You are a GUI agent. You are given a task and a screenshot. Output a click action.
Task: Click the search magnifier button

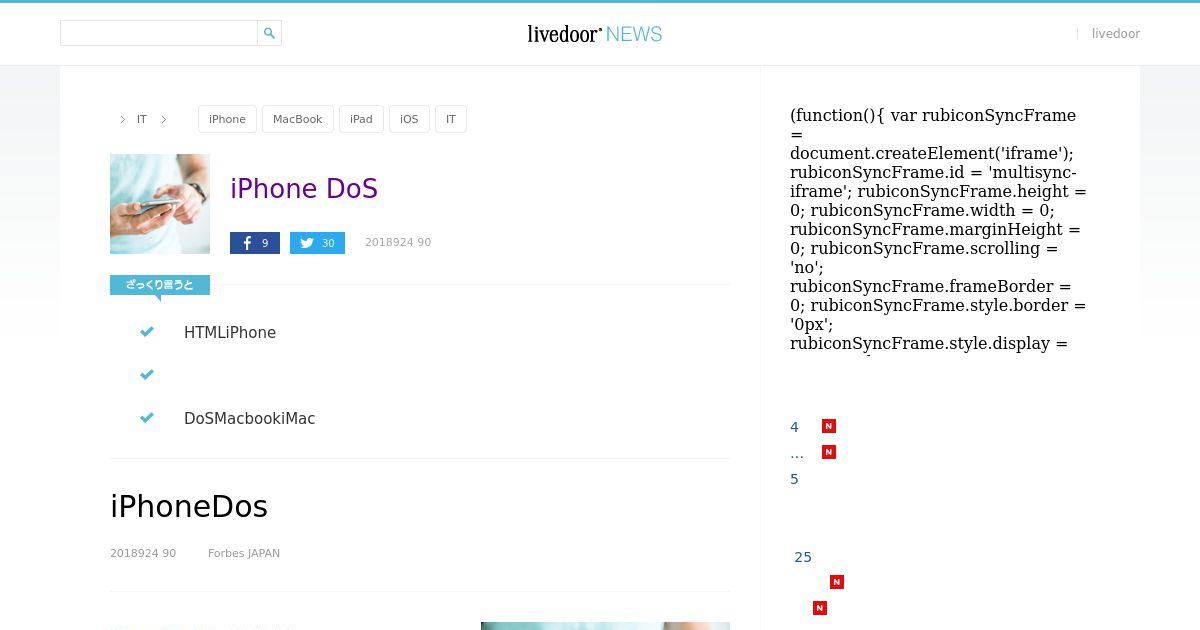click(269, 33)
